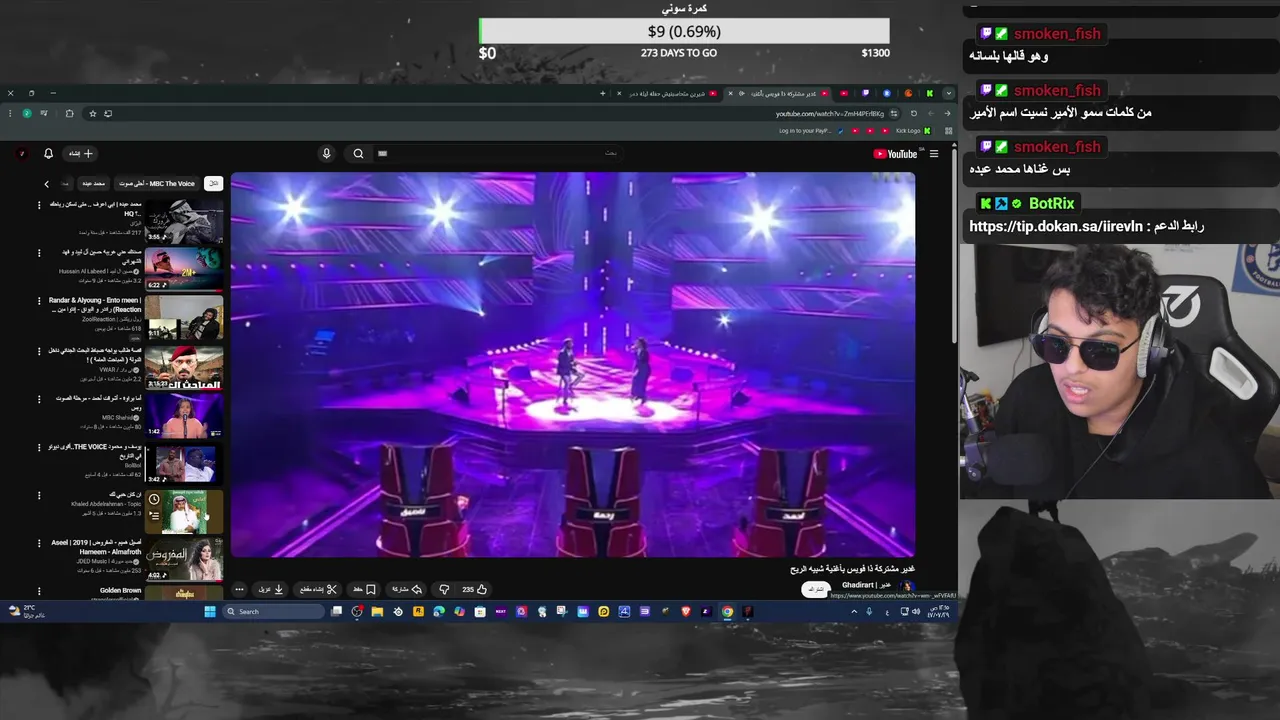This screenshot has width=1280, height=720.
Task: Click the Windows taskbar Search box
Action: tap(273, 611)
